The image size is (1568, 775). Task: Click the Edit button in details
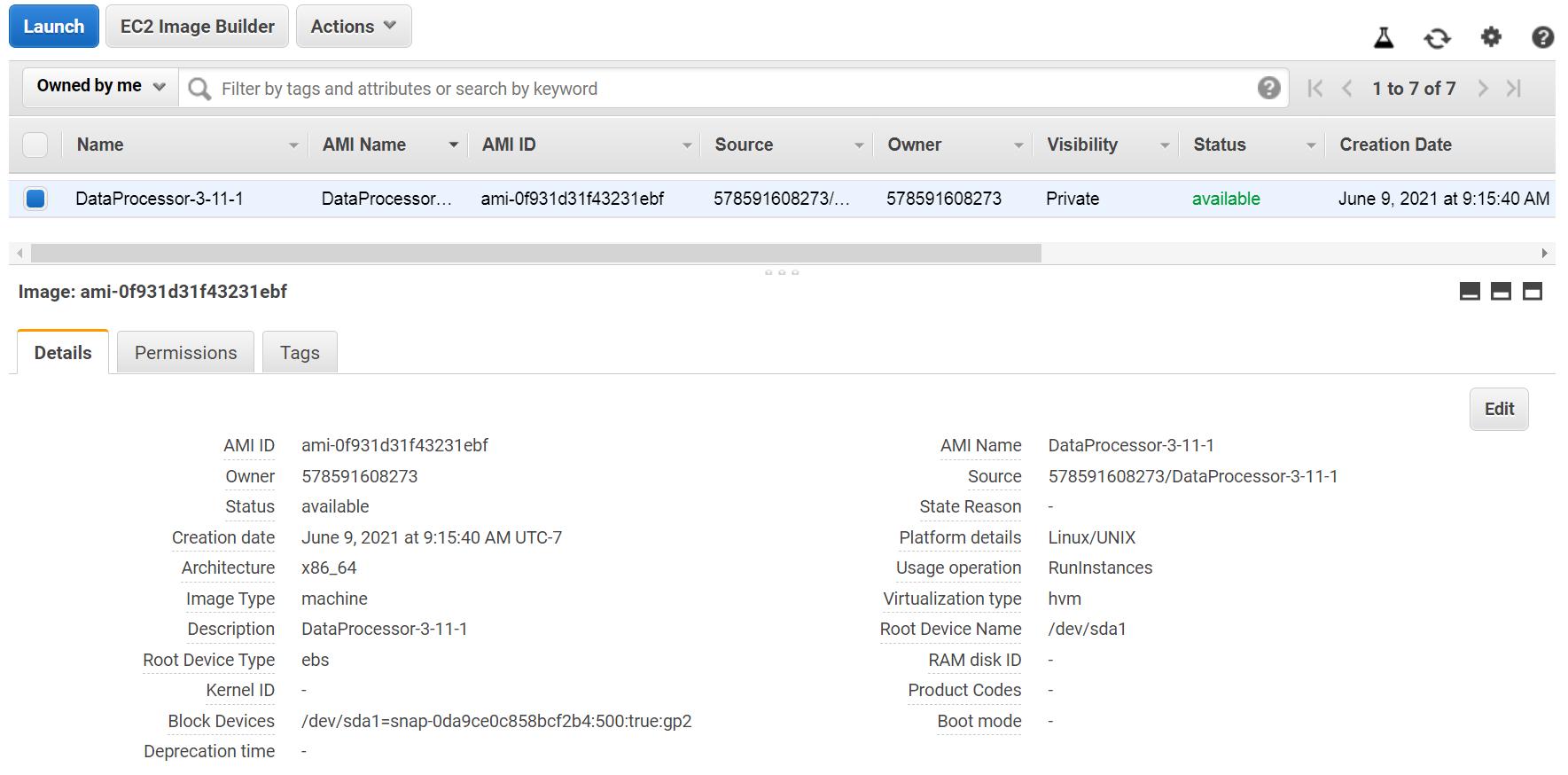pyautogui.click(x=1498, y=409)
